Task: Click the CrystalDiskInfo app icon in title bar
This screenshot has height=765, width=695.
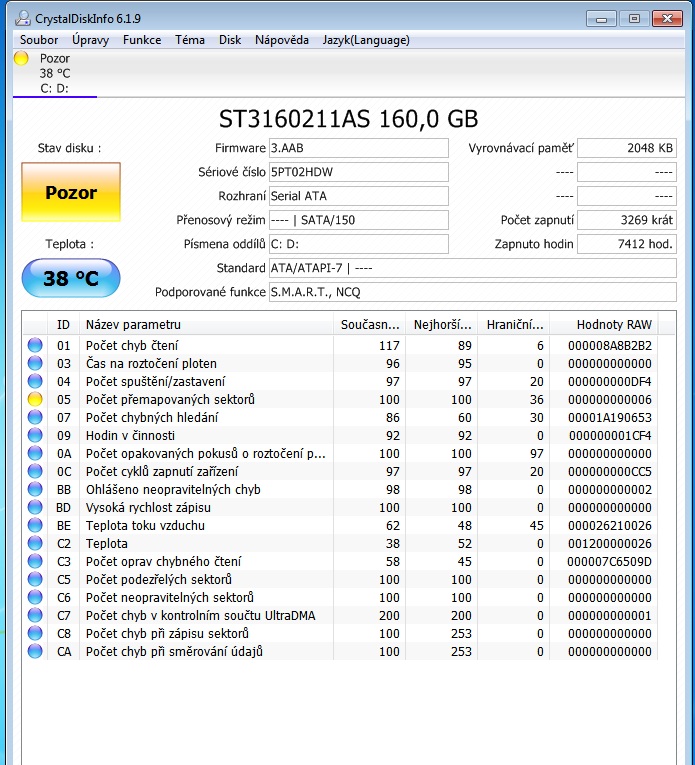Action: 22,19
